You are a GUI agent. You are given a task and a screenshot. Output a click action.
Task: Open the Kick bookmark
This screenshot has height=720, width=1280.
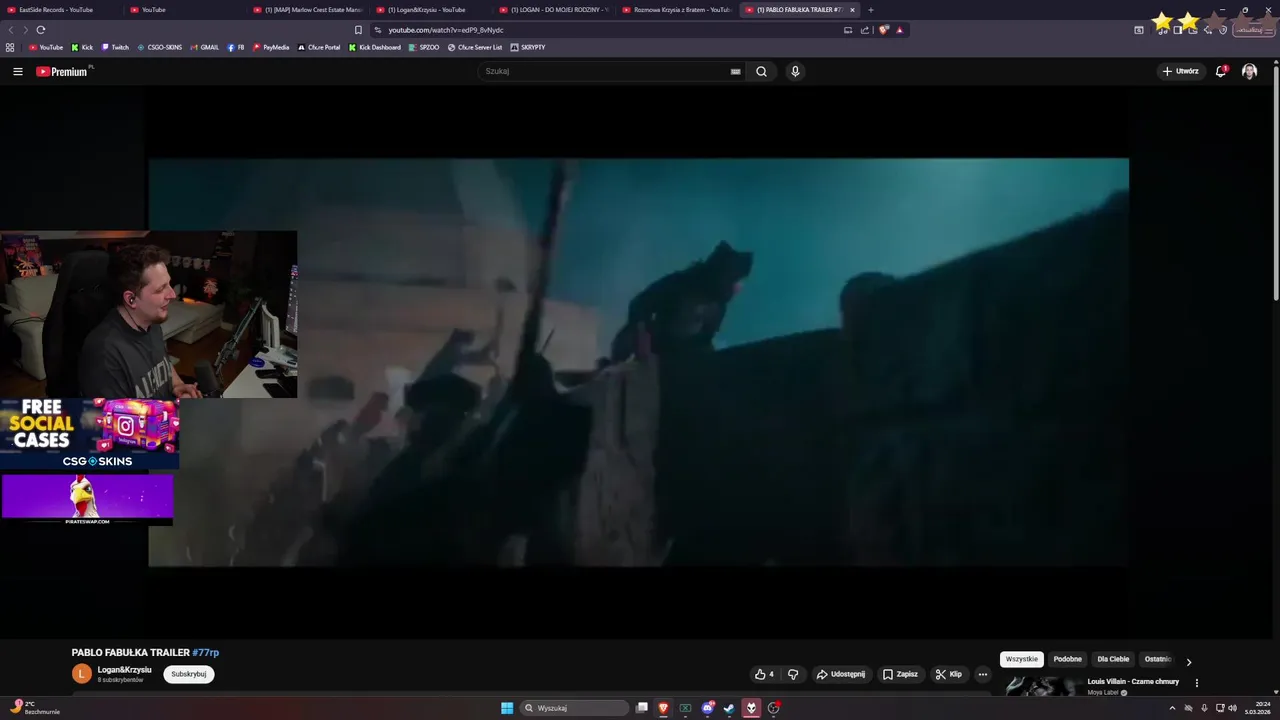tap(82, 47)
